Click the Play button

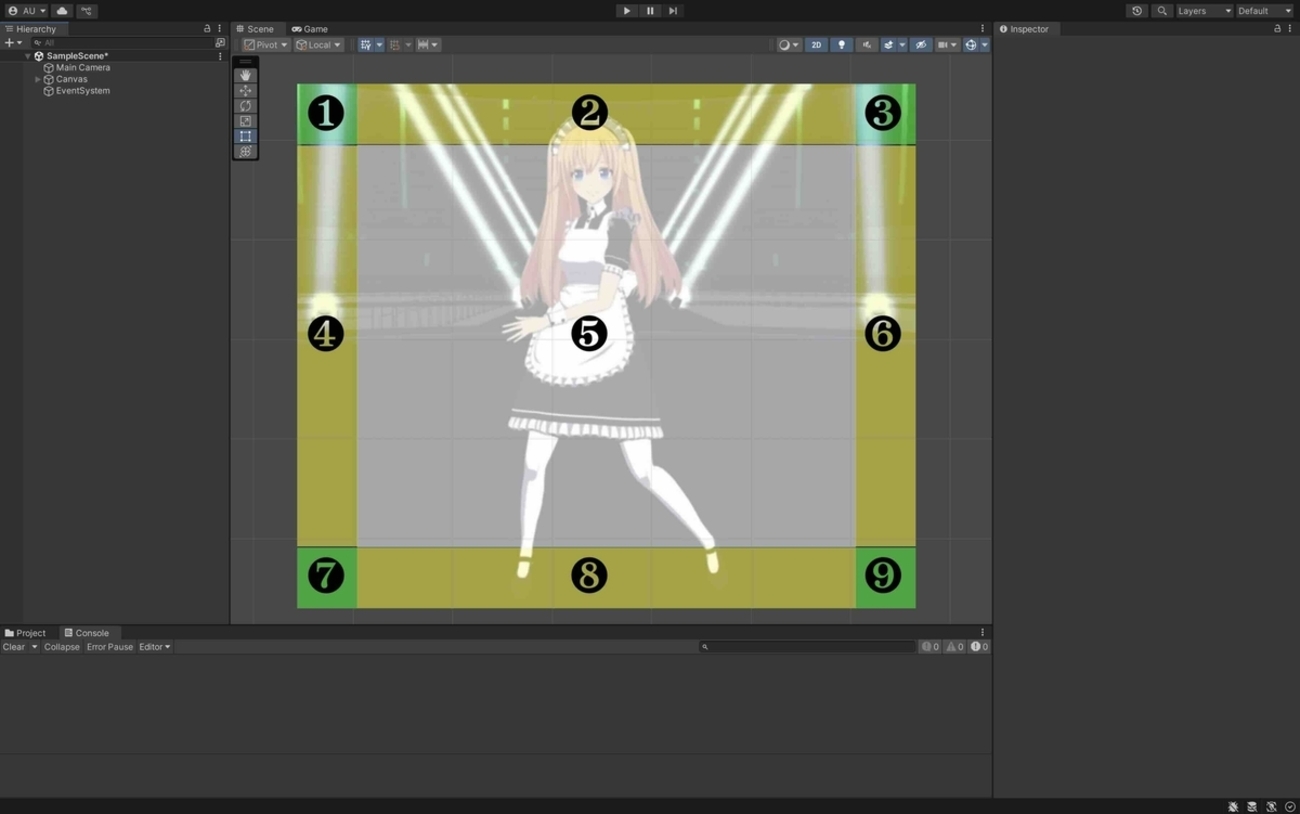(627, 11)
